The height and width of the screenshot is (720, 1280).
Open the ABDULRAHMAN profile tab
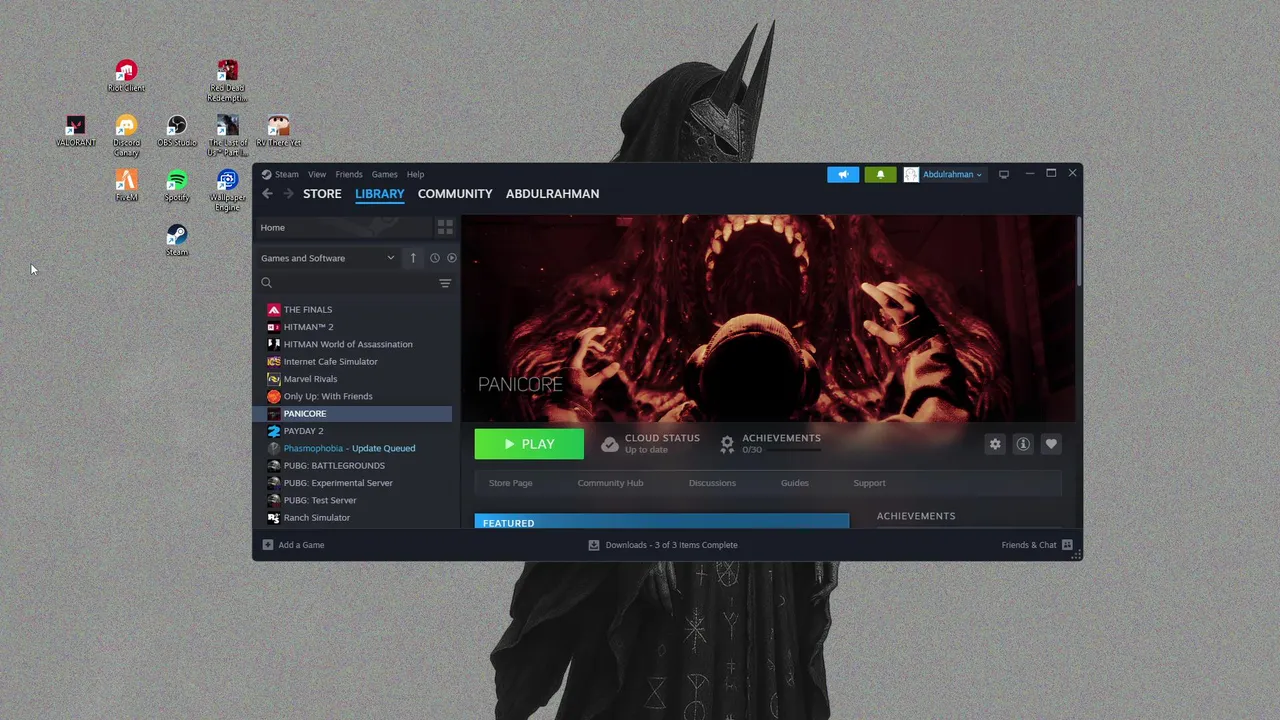point(552,194)
